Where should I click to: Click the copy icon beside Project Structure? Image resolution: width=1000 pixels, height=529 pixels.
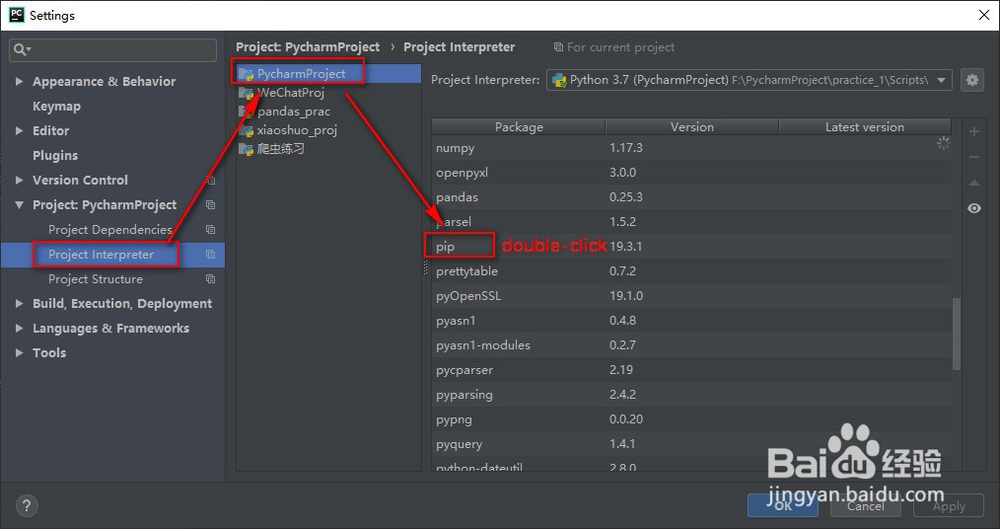point(210,279)
